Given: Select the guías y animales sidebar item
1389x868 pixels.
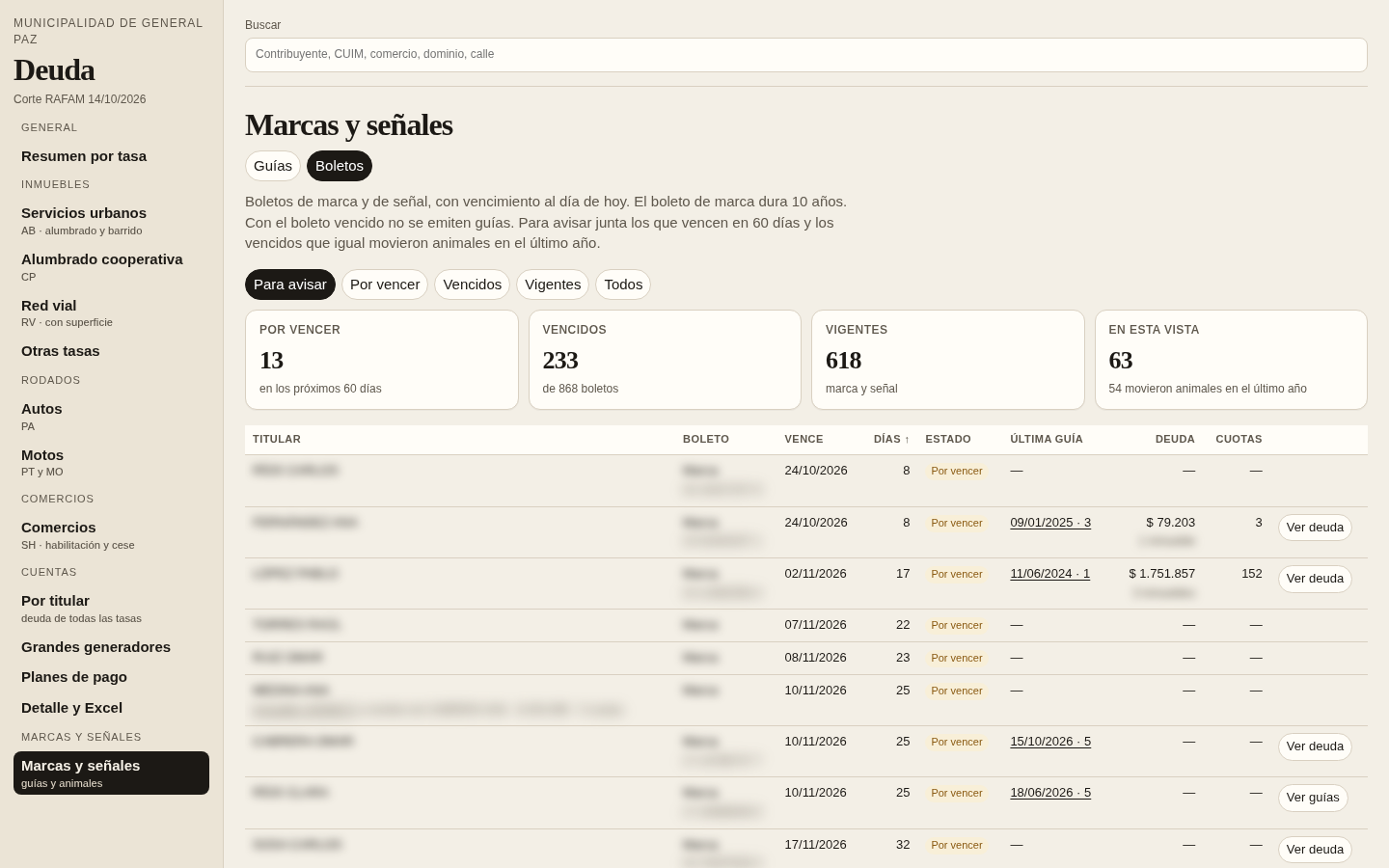Looking at the screenshot, I should pos(111,773).
